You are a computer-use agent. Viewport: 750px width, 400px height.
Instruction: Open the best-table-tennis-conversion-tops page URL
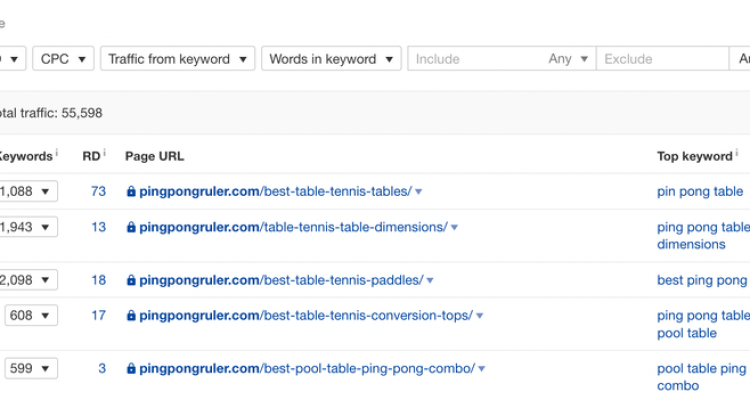point(306,315)
